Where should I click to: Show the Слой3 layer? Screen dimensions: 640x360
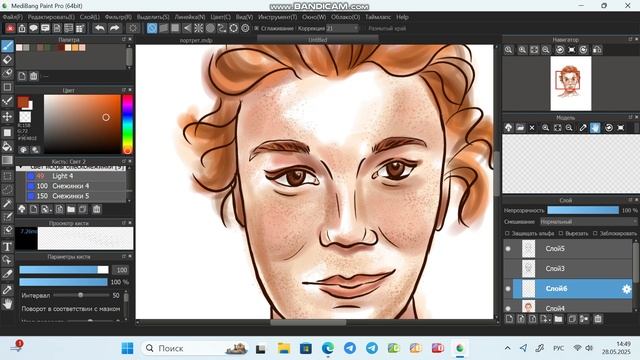[x=508, y=269]
